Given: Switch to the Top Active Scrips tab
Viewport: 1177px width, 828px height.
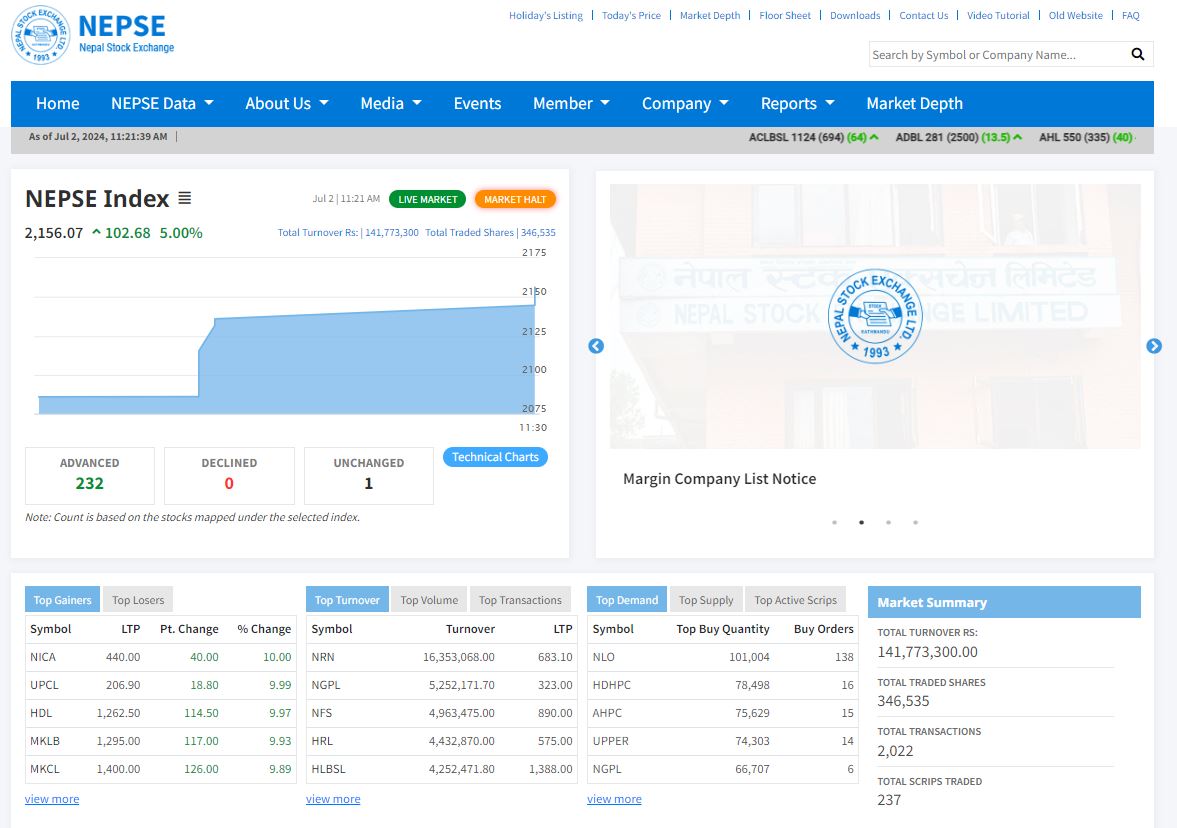Looking at the screenshot, I should [796, 600].
